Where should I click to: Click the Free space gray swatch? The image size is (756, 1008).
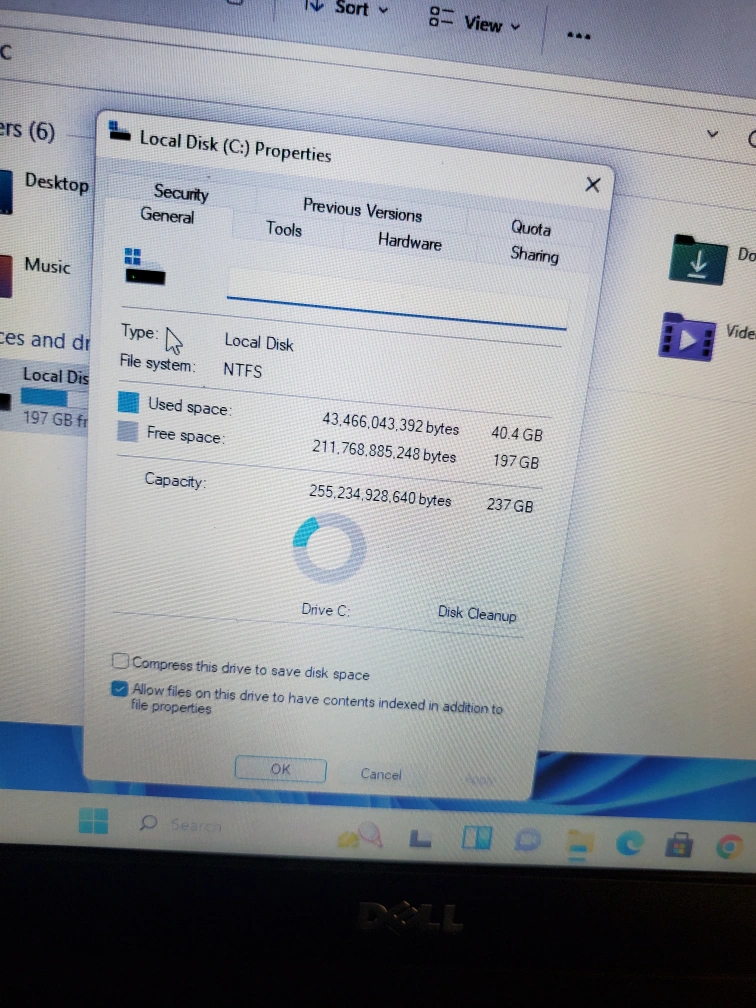[x=127, y=431]
